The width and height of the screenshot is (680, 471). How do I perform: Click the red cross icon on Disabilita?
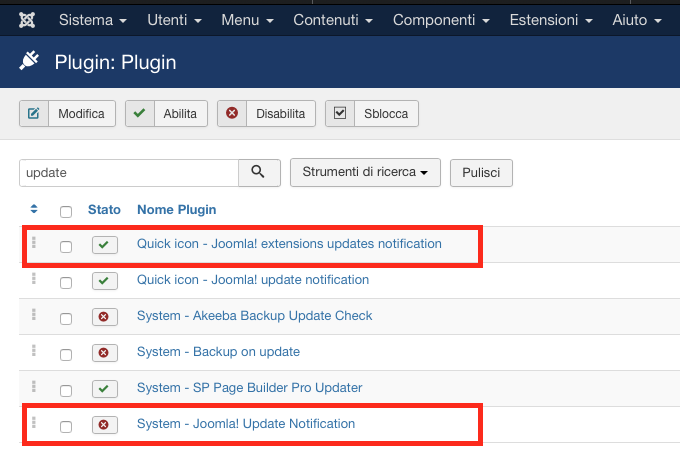coord(232,113)
